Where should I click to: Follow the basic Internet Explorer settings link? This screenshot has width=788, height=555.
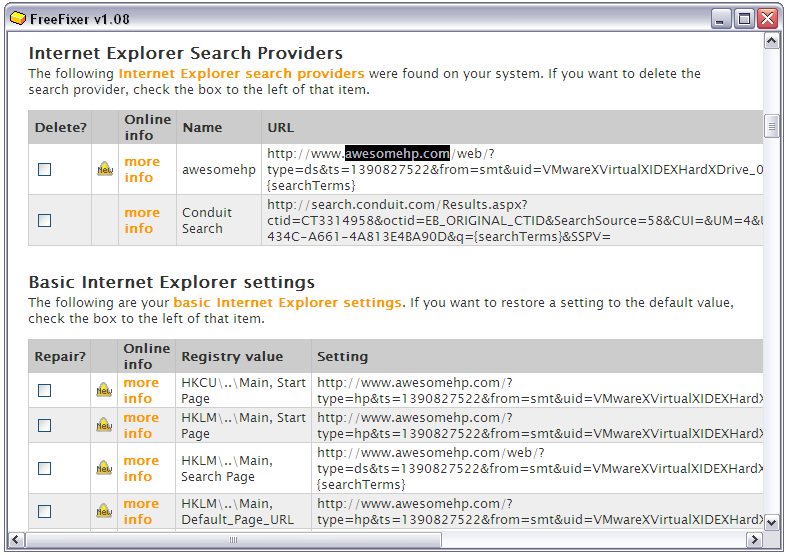287,303
